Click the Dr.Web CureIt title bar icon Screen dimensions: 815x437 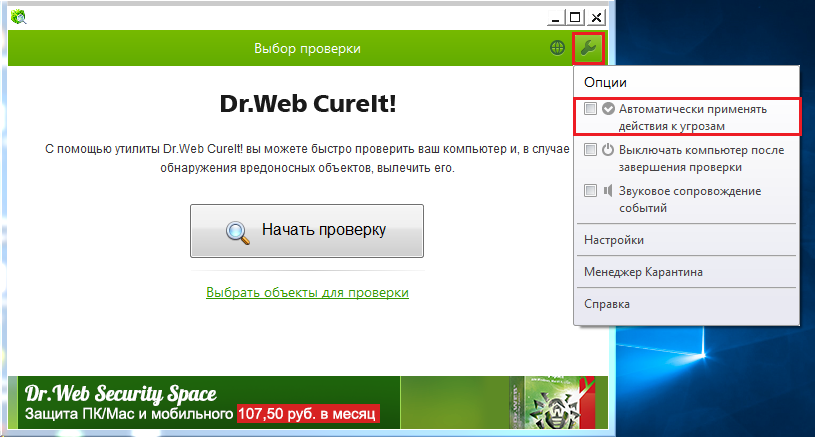(x=19, y=17)
